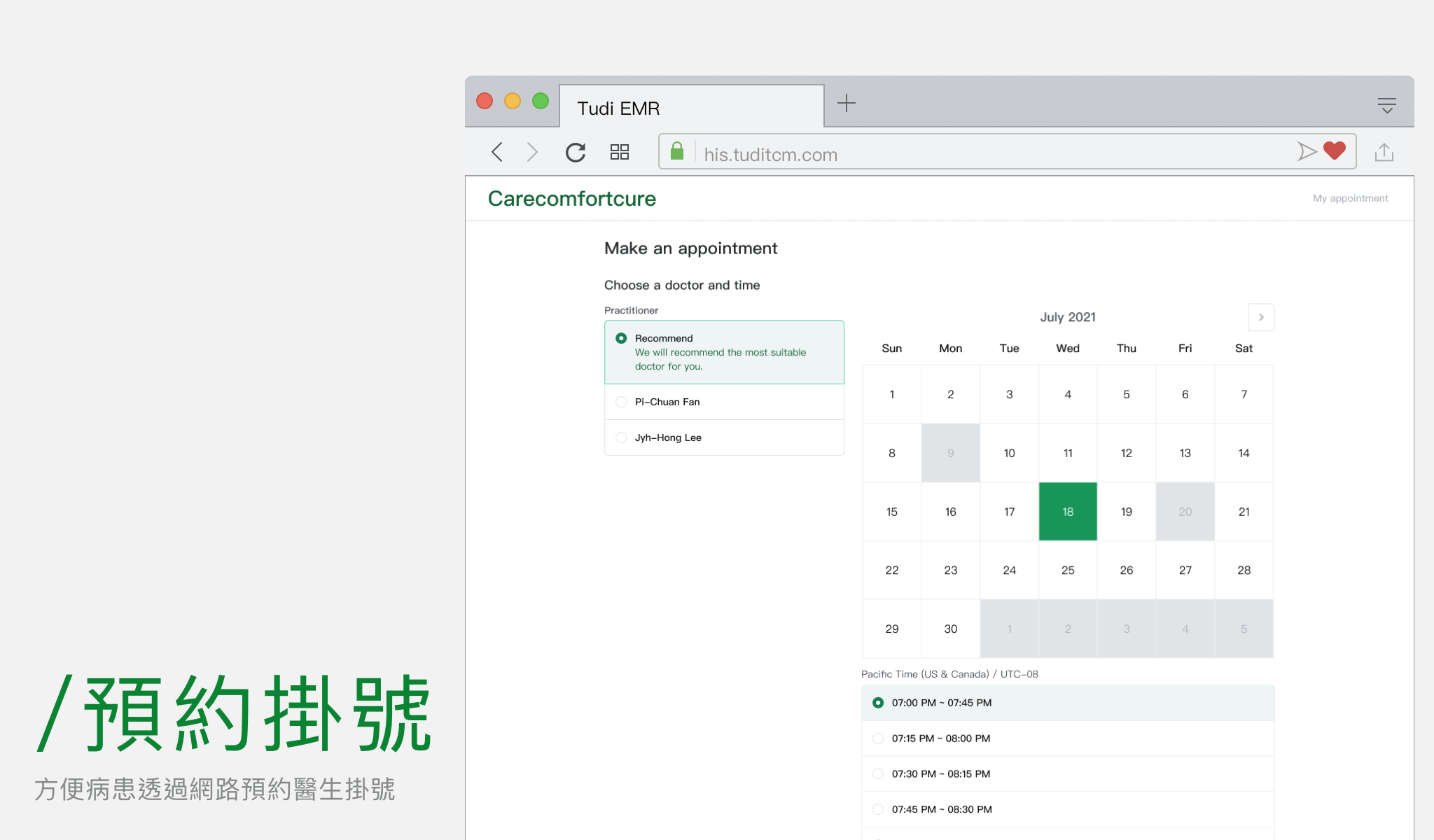Viewport: 1434px width, 840px height.
Task: Click the filter icon at top right
Action: click(x=1387, y=104)
